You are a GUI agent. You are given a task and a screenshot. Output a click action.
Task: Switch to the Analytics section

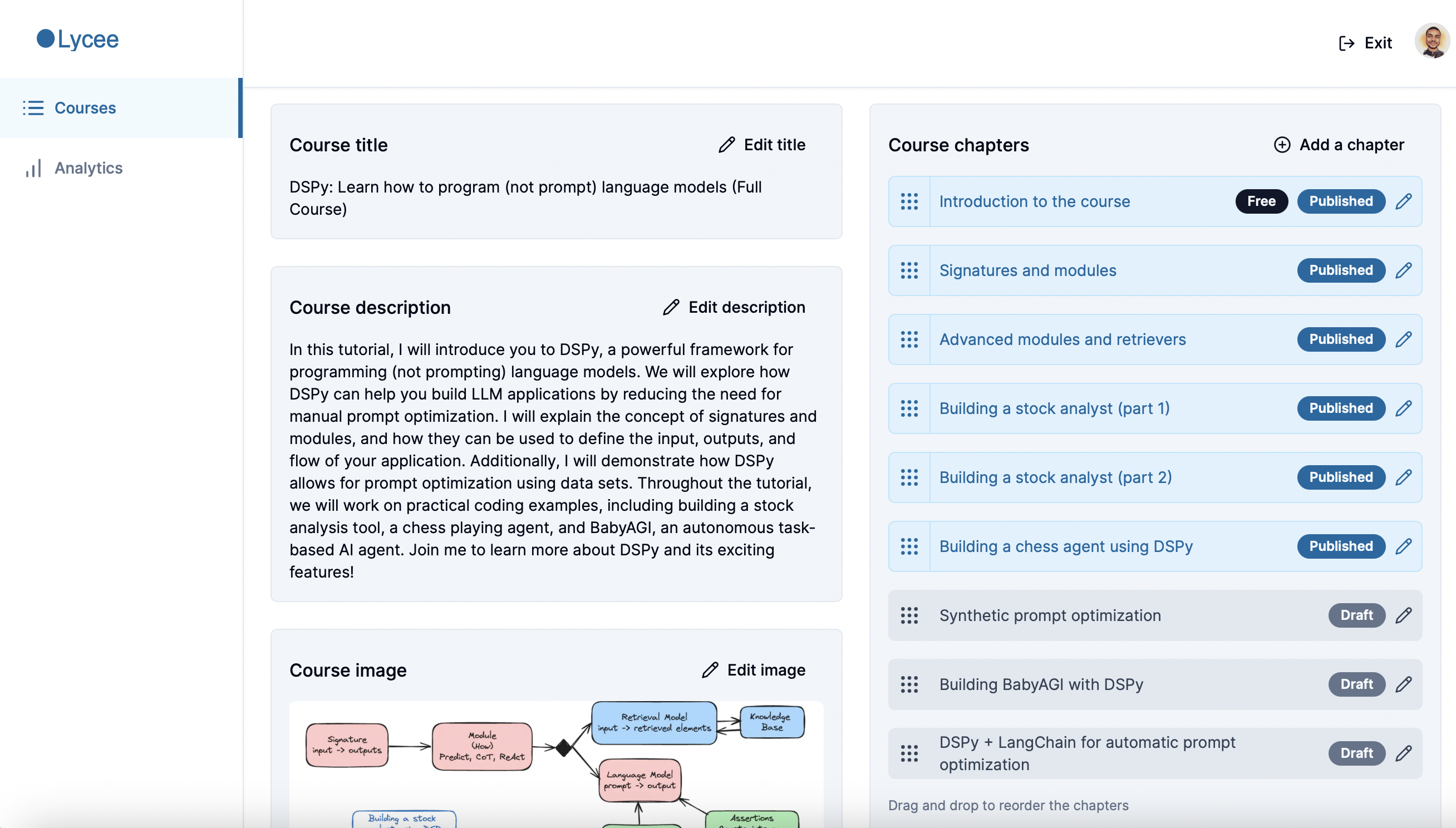point(88,169)
